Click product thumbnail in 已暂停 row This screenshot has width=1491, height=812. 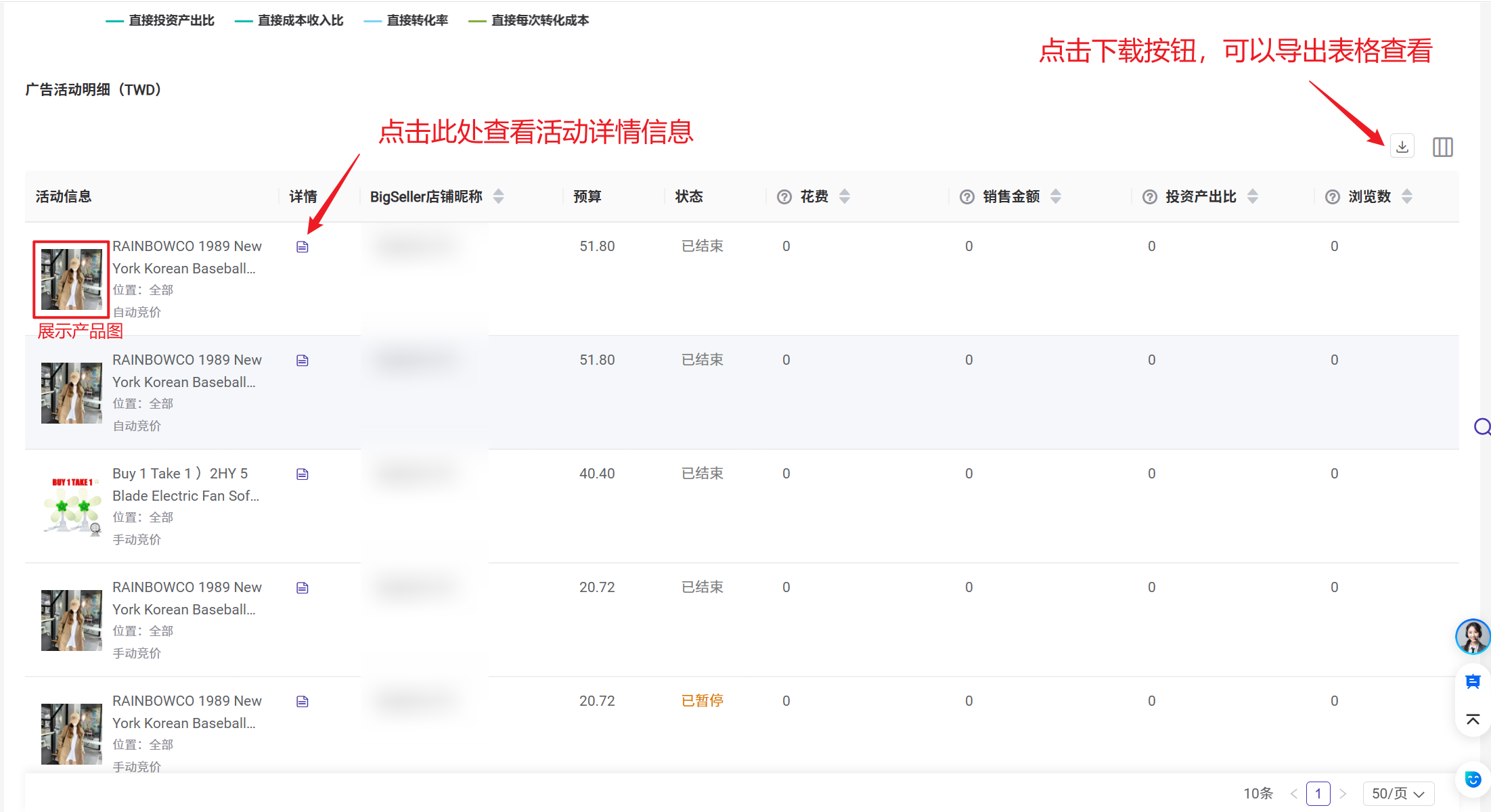(72, 734)
